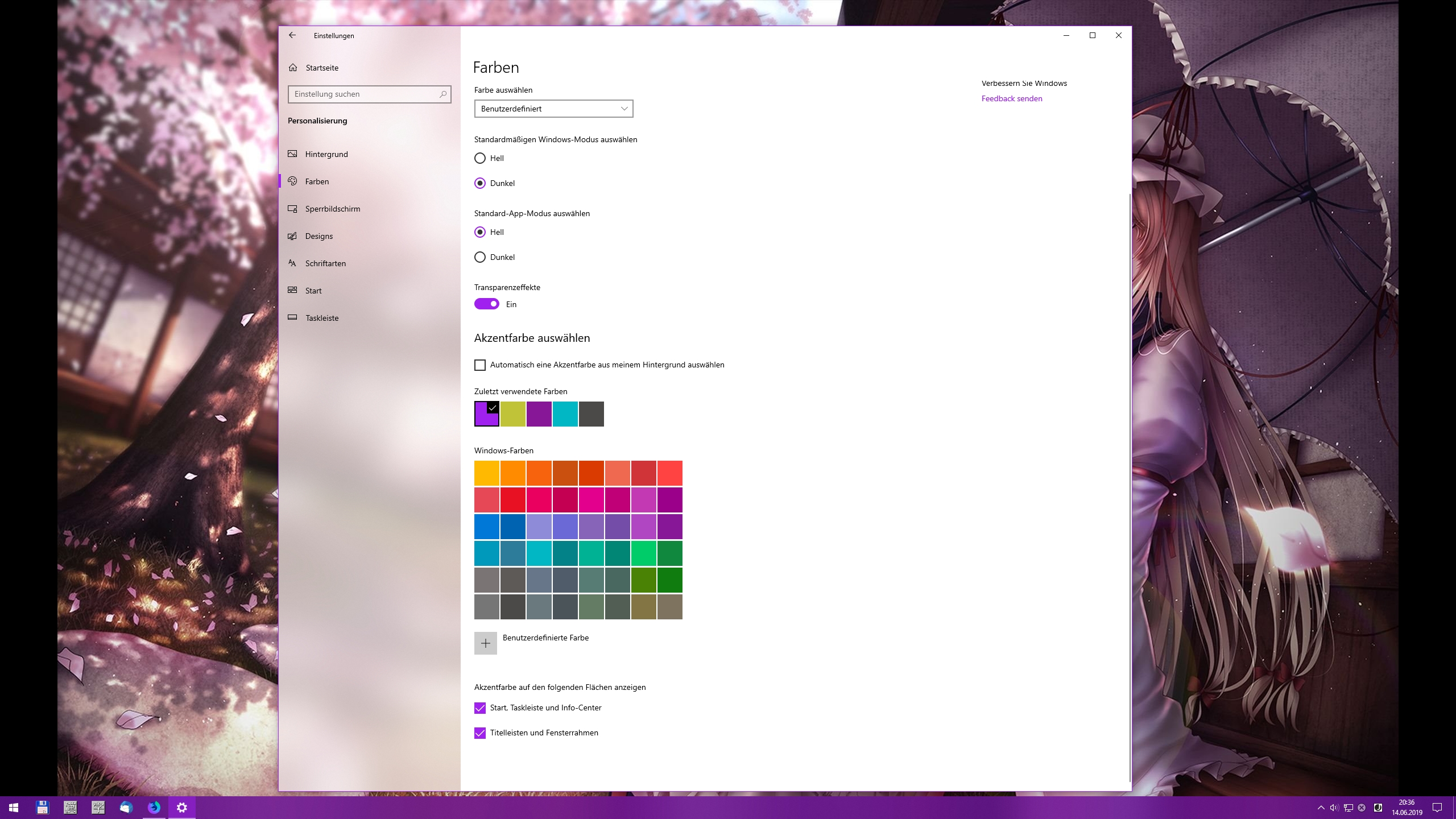Click the Einstellung suchen search field
The height and width of the screenshot is (819, 1456).
(x=364, y=94)
